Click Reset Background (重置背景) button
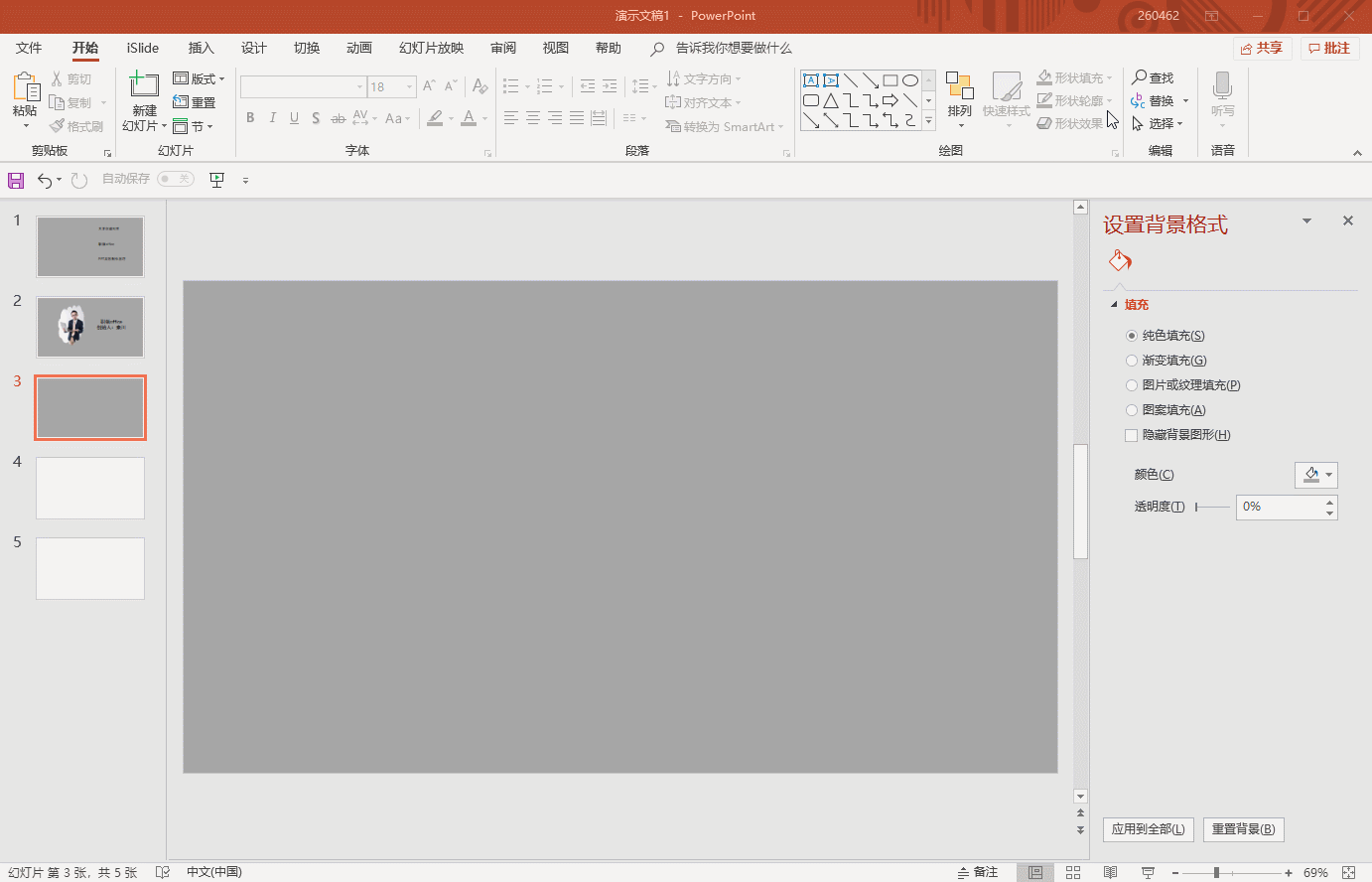Screen dimensions: 1372x882 [1243, 829]
